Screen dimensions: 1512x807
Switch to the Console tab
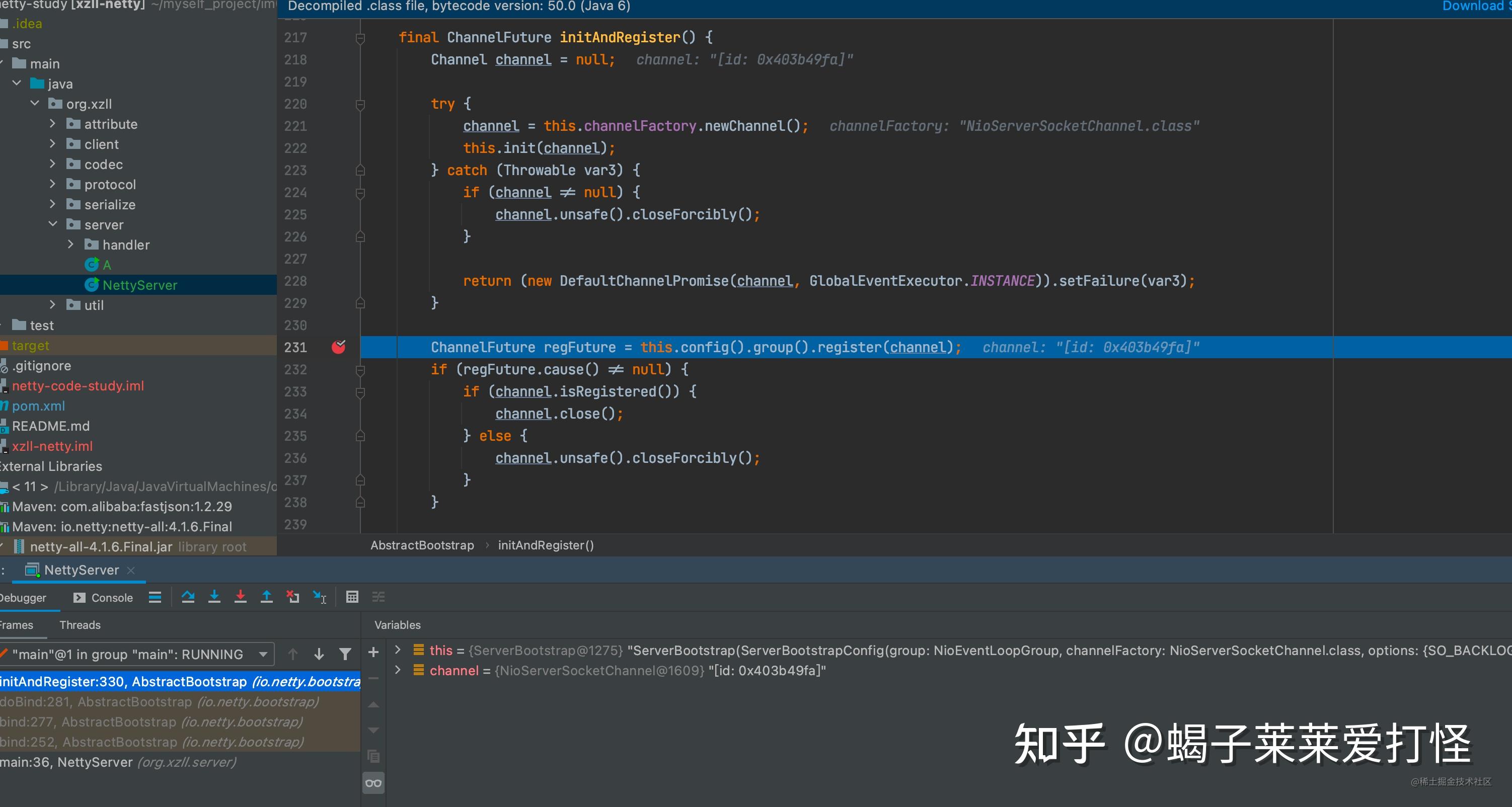pos(111,598)
